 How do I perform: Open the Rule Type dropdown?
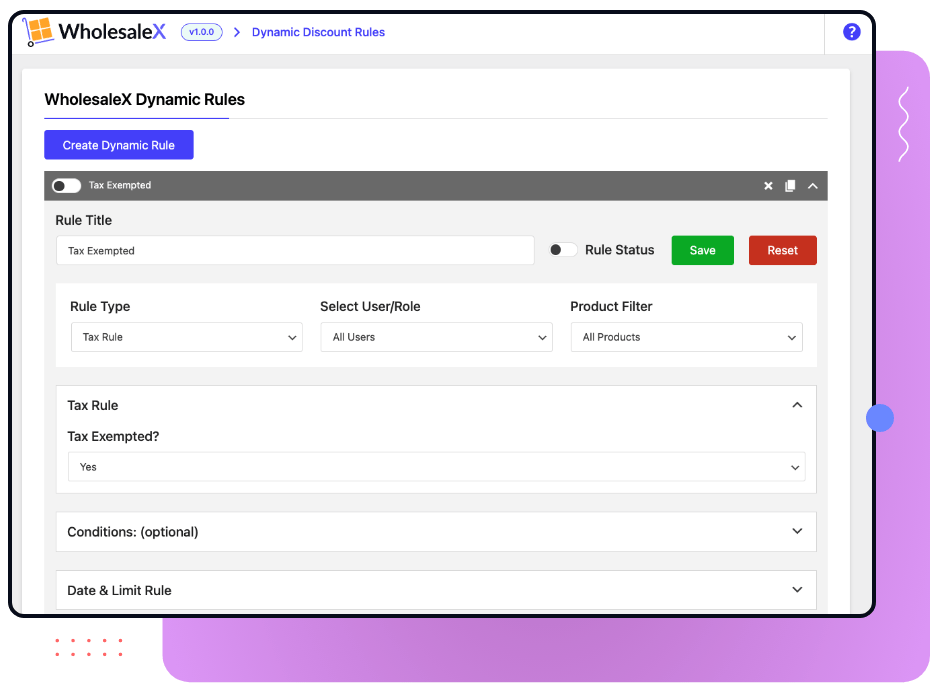click(187, 337)
